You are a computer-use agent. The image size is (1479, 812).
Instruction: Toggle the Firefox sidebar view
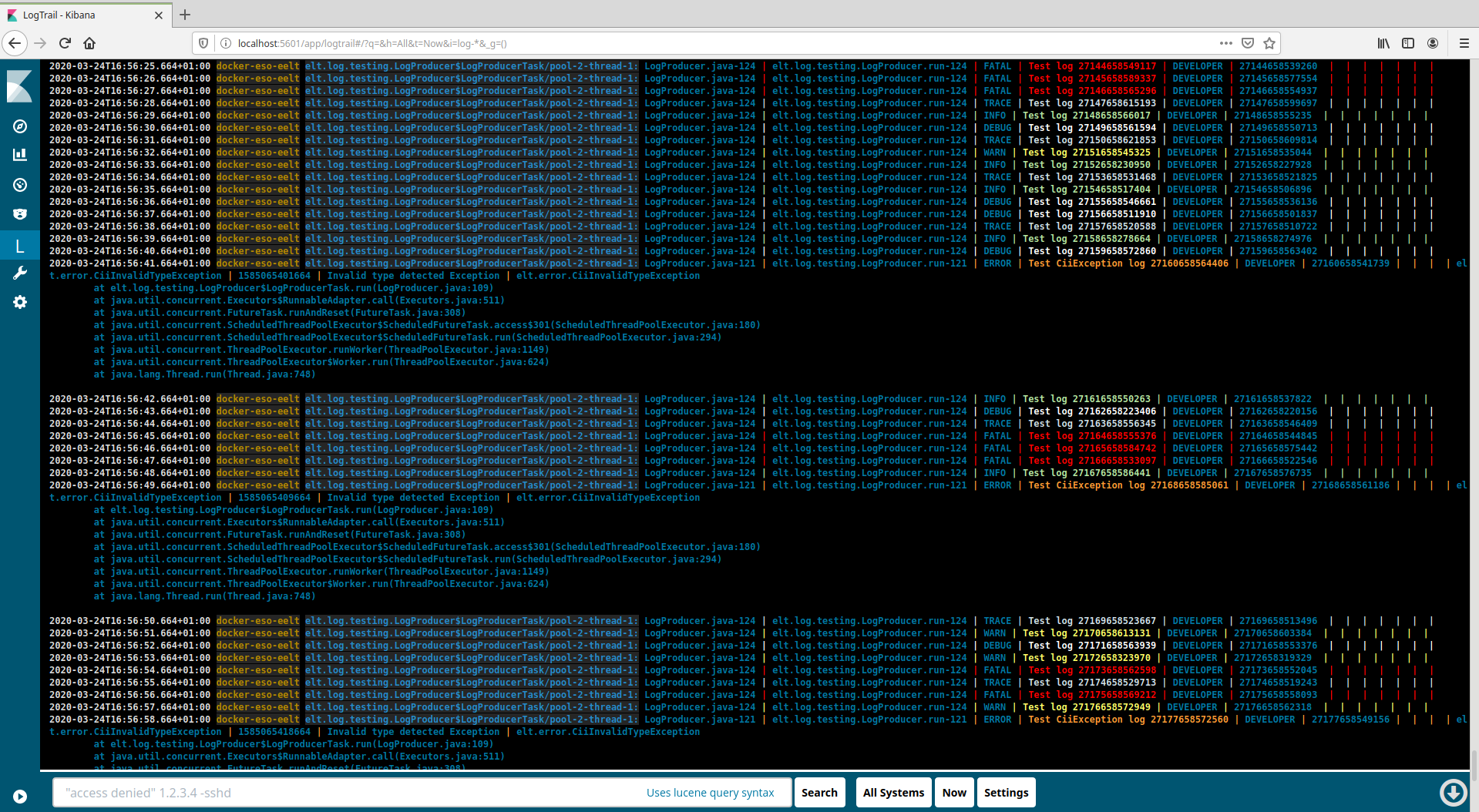click(x=1408, y=43)
